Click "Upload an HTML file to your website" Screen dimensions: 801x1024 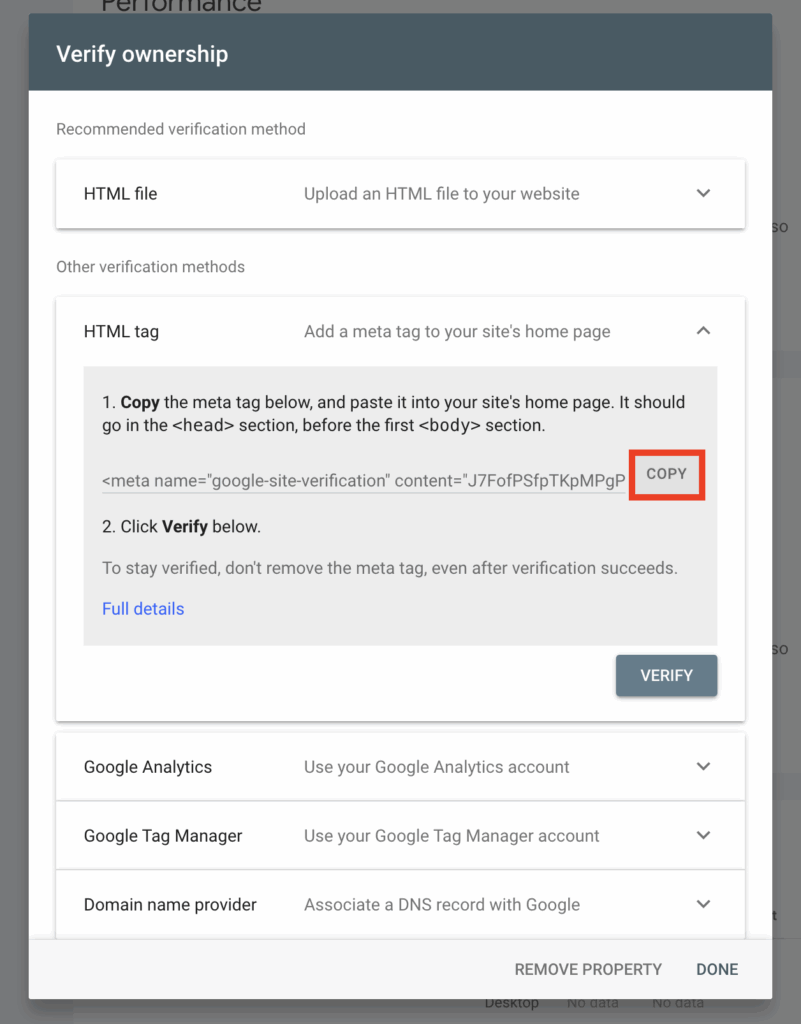pos(441,194)
